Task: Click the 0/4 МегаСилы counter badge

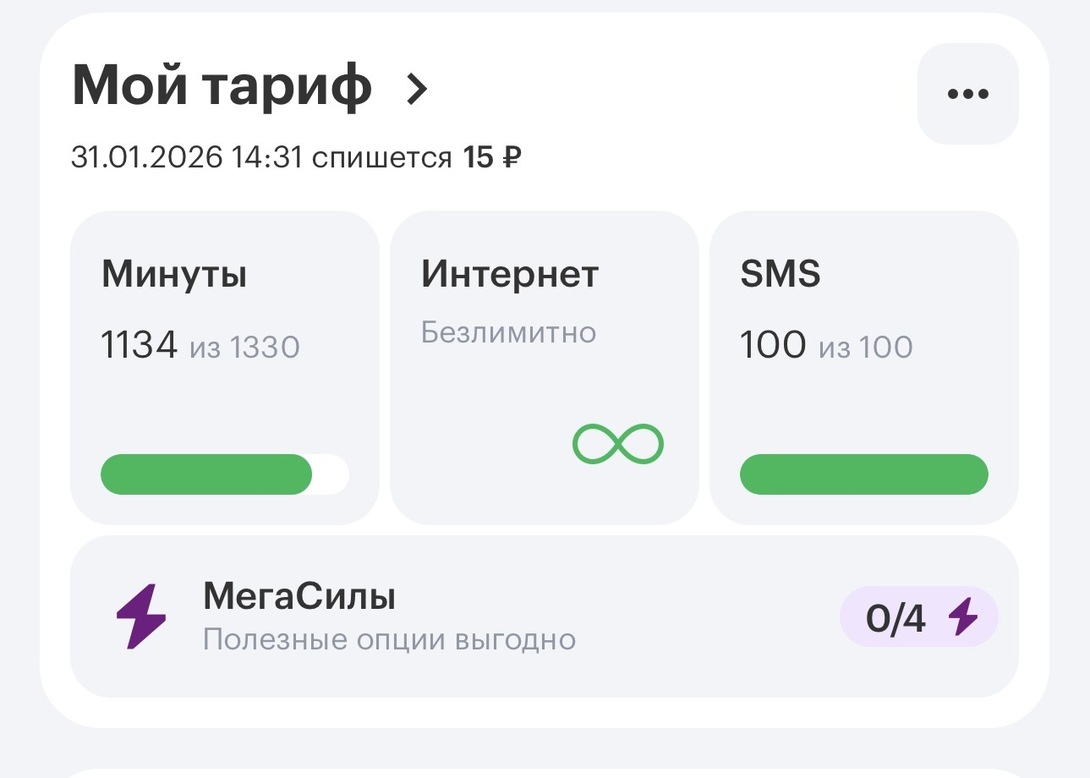Action: [918, 617]
